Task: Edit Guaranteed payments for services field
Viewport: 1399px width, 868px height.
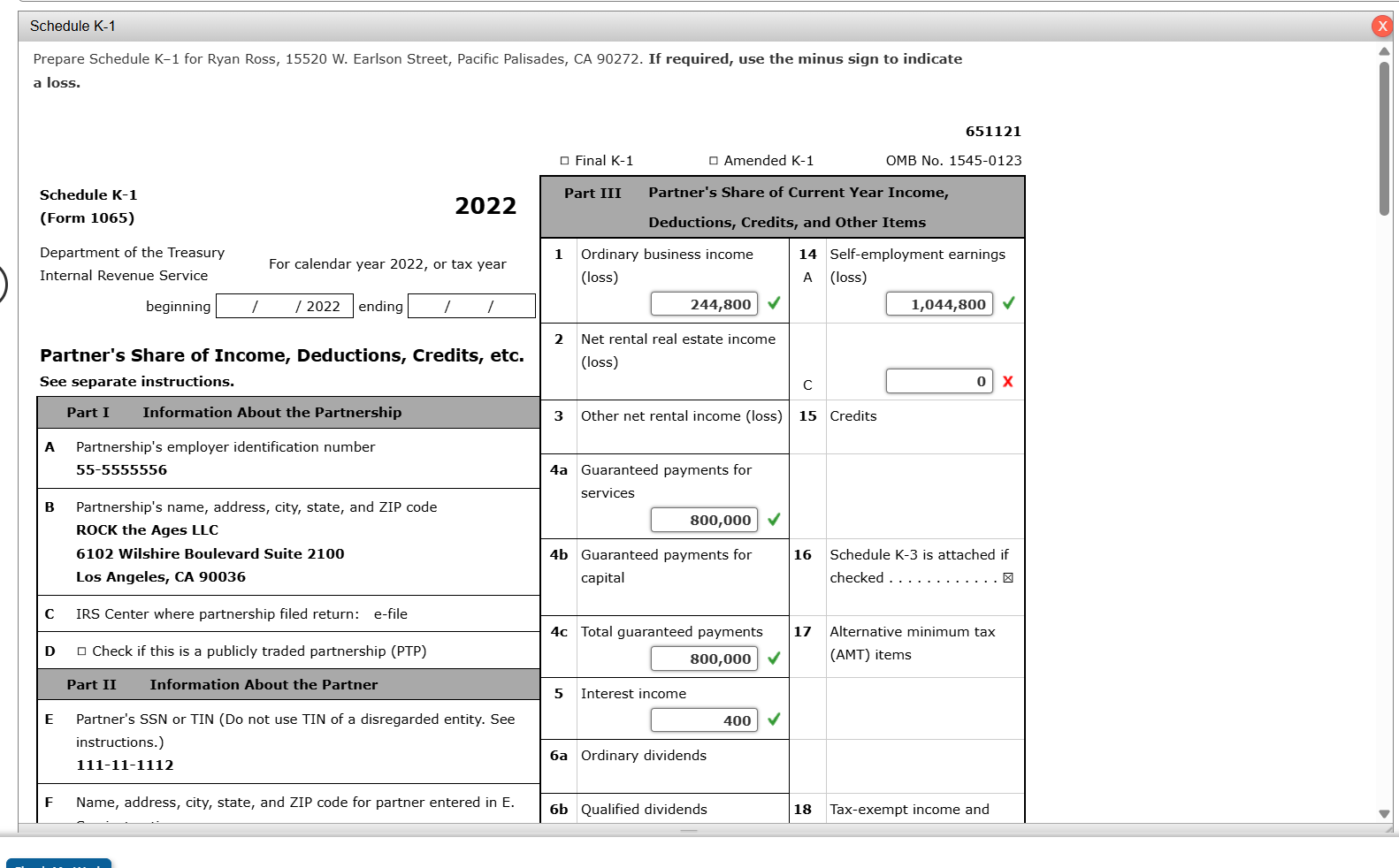Action: [x=704, y=520]
